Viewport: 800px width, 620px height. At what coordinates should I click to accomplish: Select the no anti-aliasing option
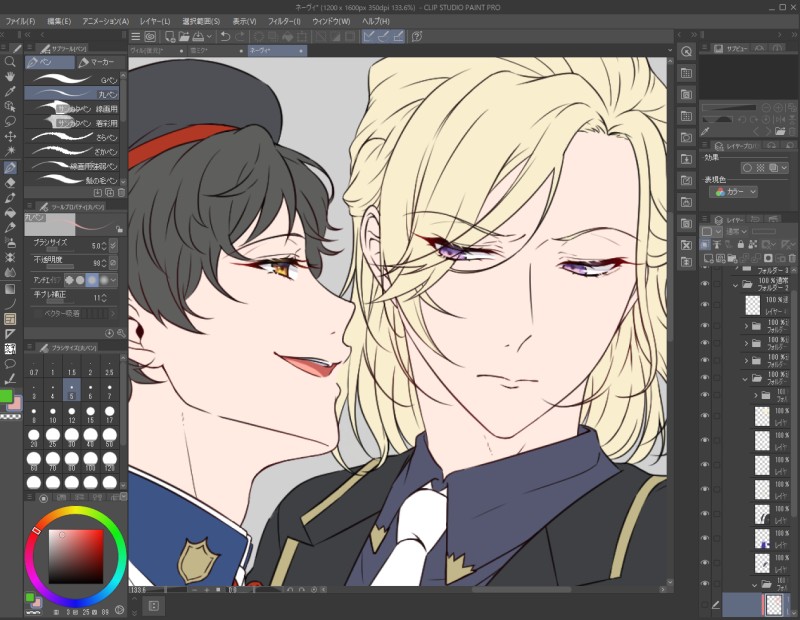click(x=69, y=280)
